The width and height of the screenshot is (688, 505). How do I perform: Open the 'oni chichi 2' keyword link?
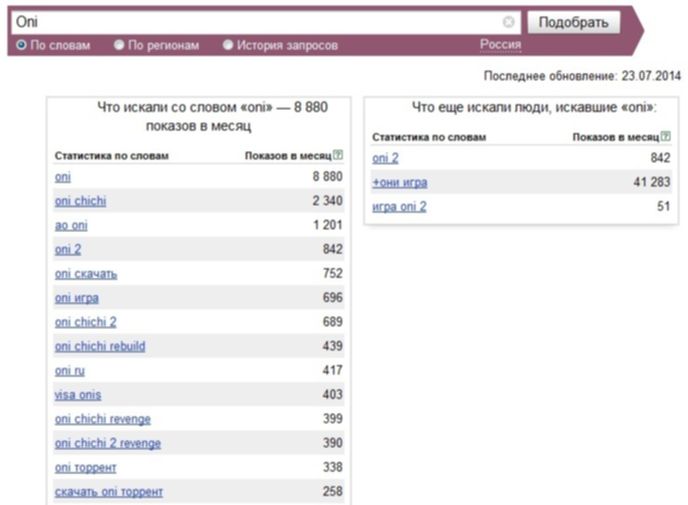point(86,322)
